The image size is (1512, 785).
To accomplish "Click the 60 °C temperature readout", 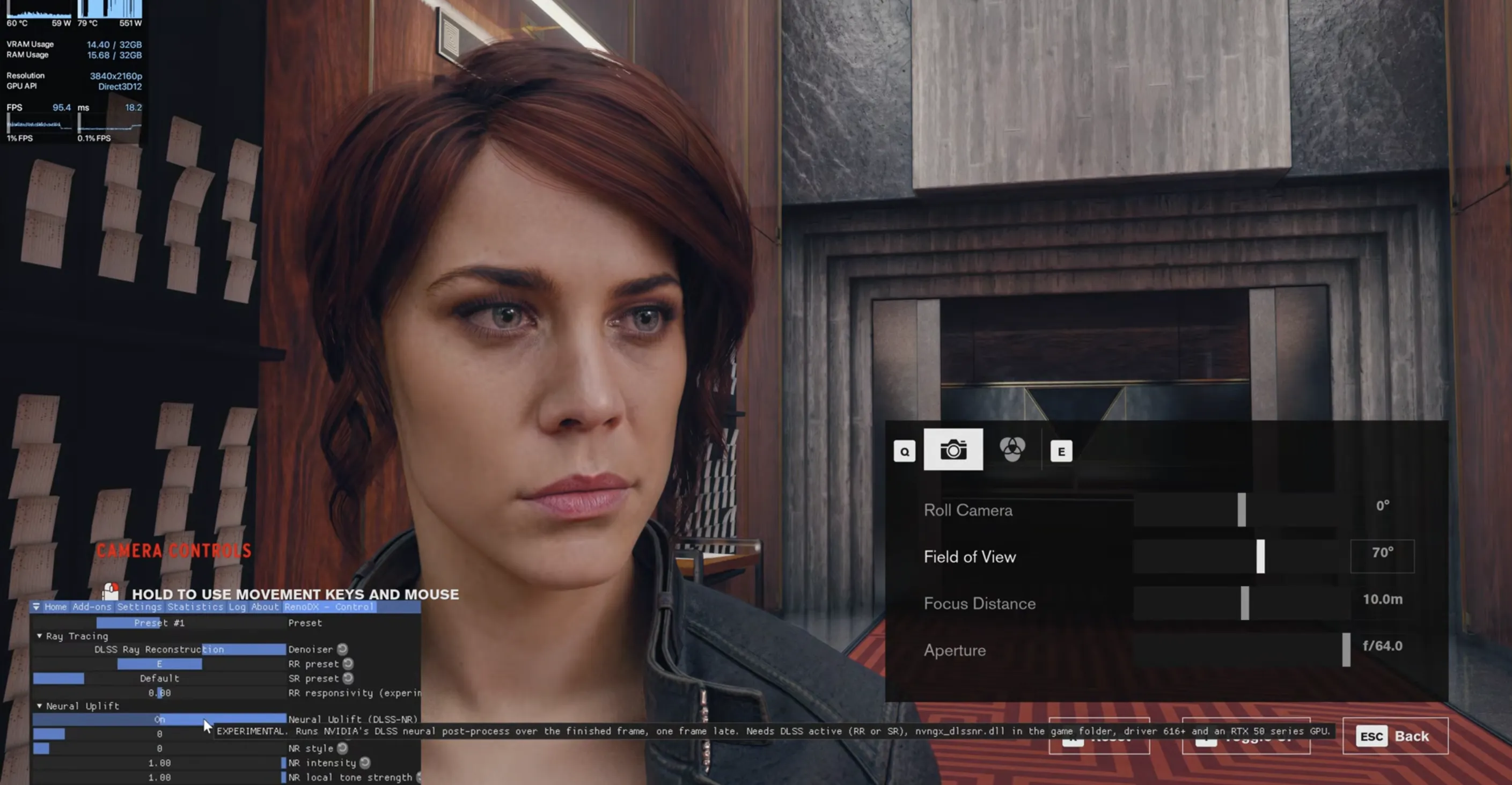I will [x=17, y=23].
